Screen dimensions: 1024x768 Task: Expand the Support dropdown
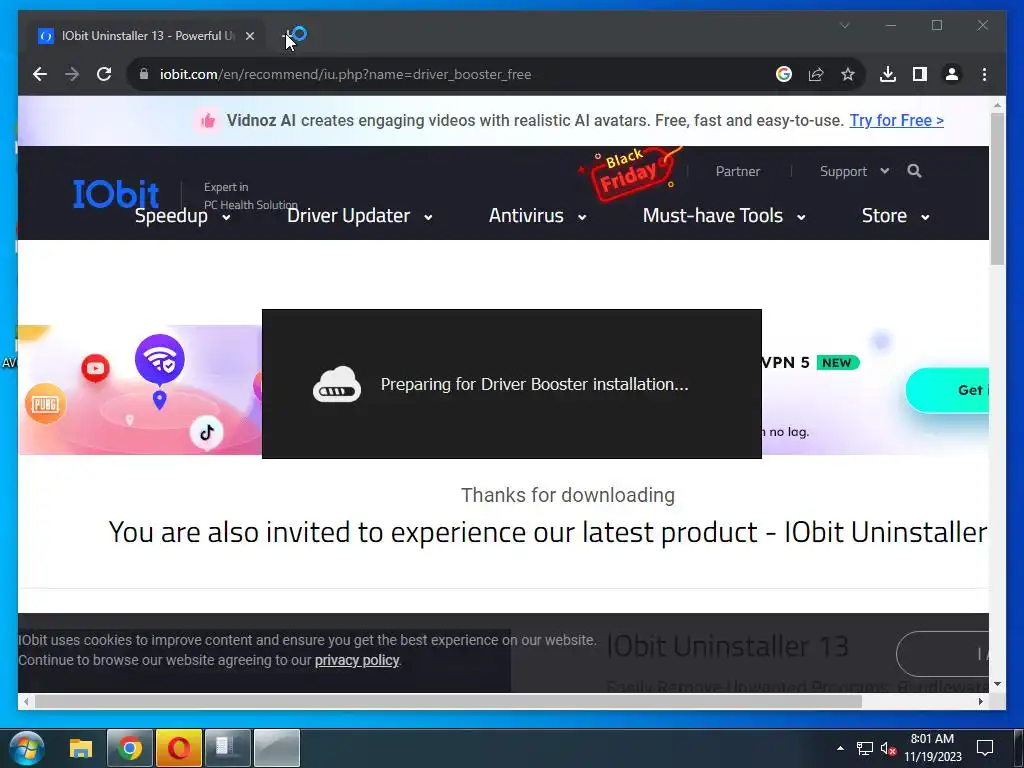coord(854,171)
